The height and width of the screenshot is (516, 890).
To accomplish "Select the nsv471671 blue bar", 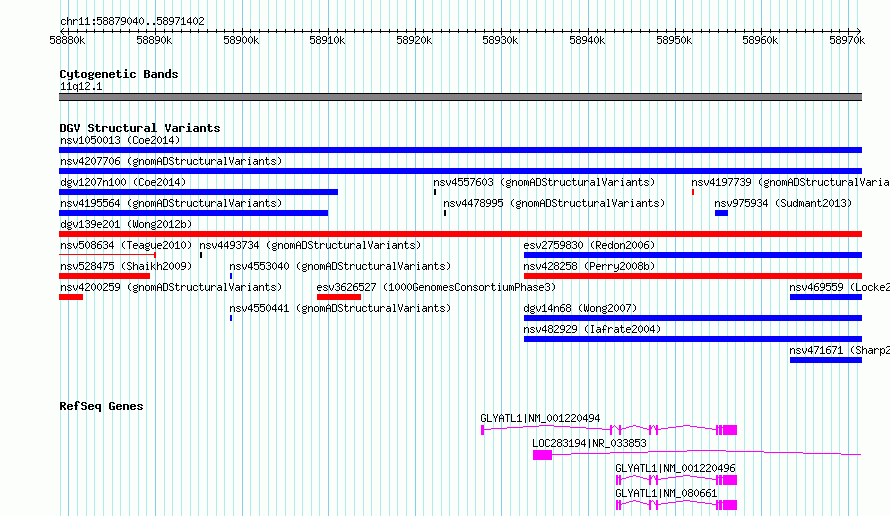I will point(826,360).
